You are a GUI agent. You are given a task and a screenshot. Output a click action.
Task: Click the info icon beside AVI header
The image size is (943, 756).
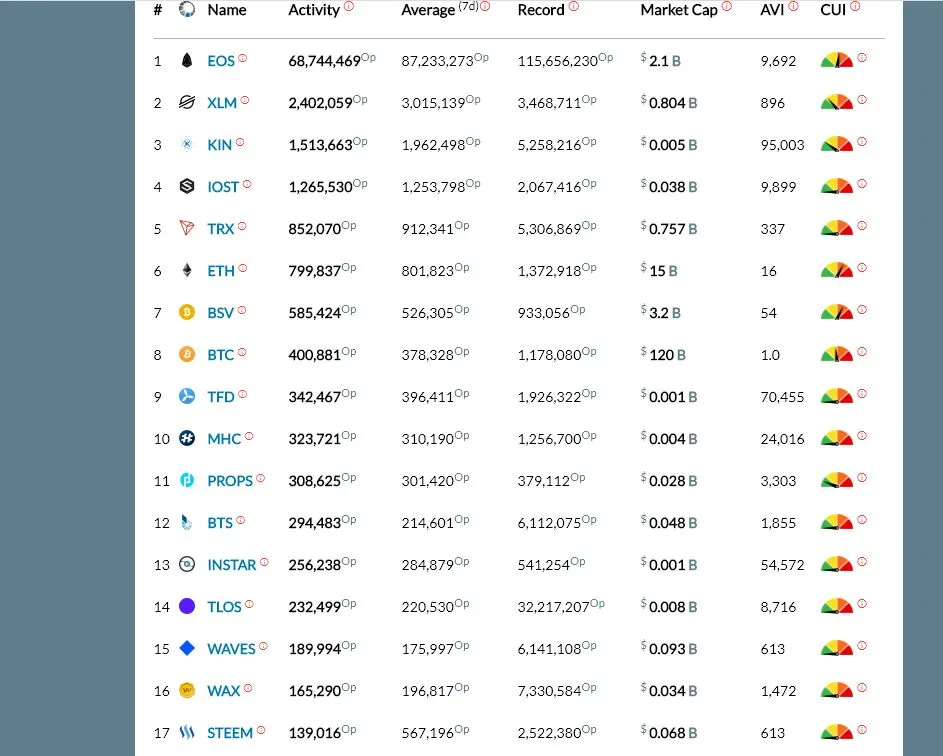click(793, 6)
